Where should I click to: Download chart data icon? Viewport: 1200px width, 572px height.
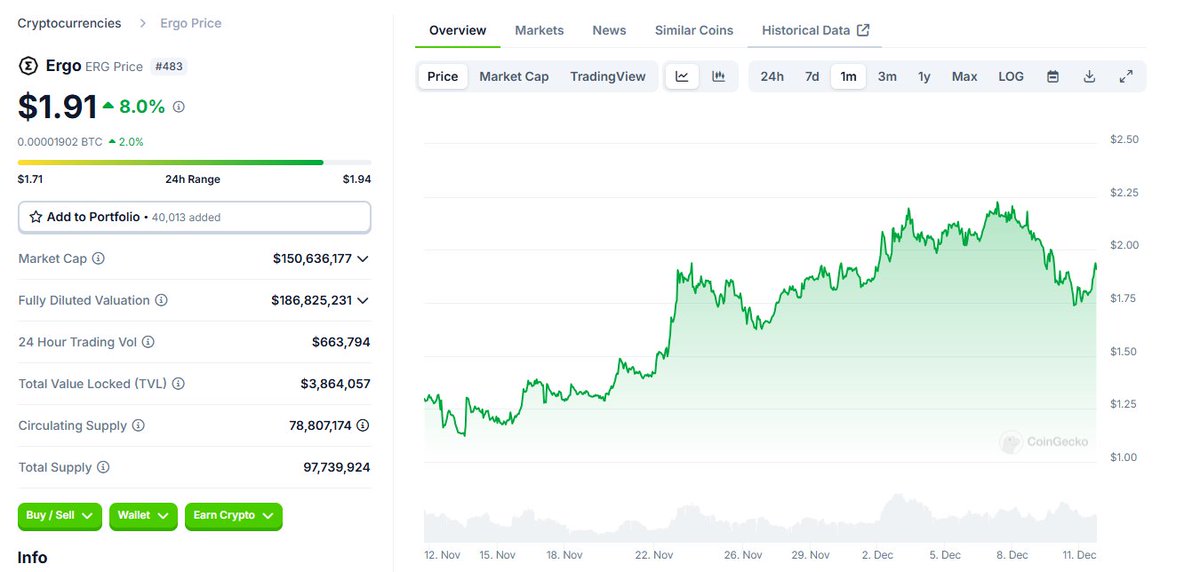point(1089,76)
